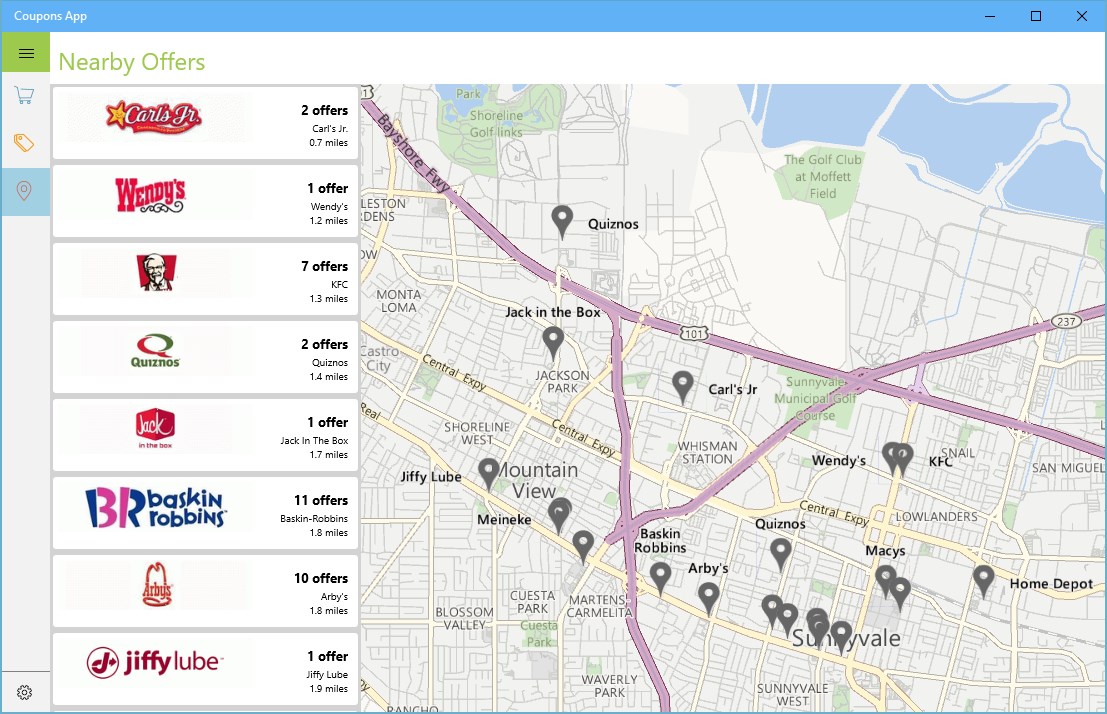Click the Nearby Offers page title
1107x714 pixels.
tap(132, 62)
